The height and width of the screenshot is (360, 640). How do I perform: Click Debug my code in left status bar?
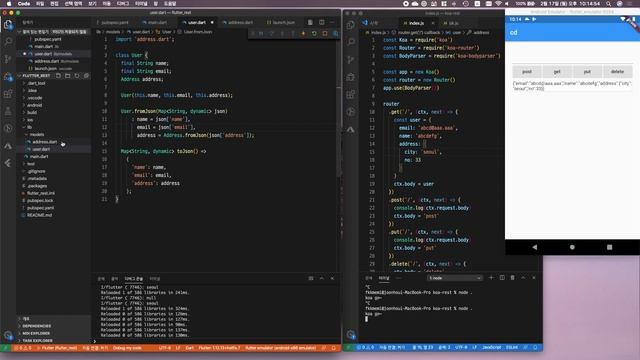(x=127, y=348)
